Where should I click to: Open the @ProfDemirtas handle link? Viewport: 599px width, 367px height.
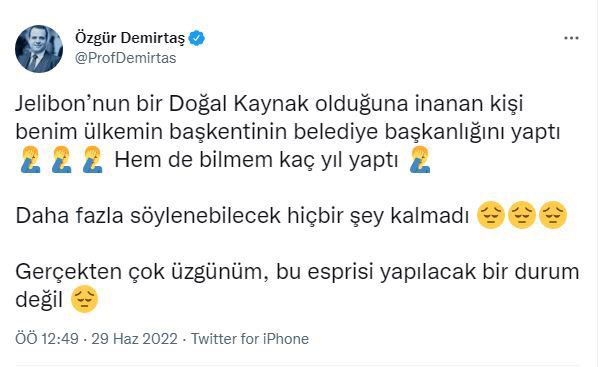125,58
